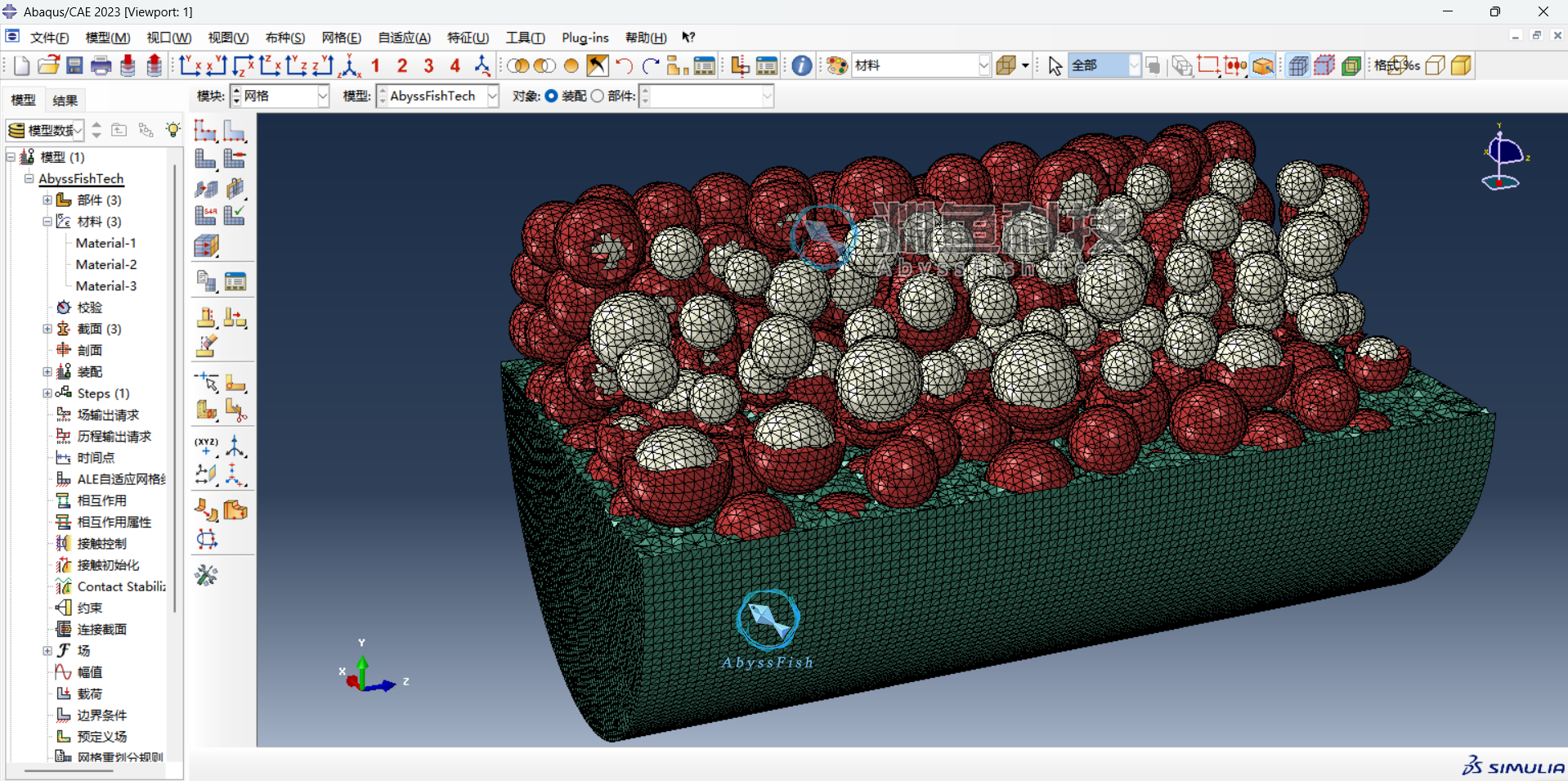Viewport: 1568px width, 781px height.
Task: Click the model tree vertical scrollbar
Action: (175, 388)
